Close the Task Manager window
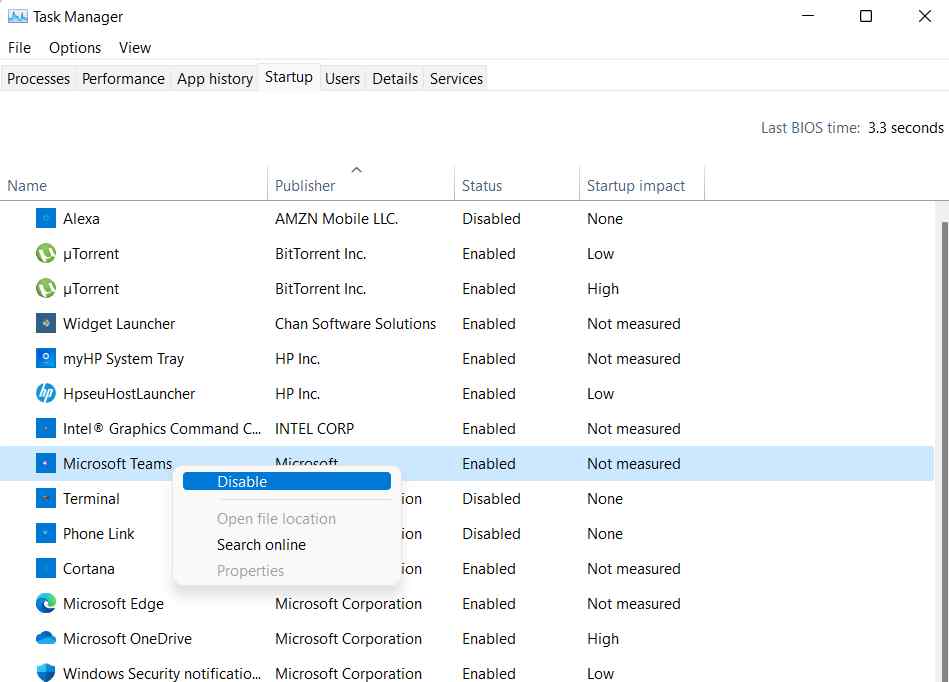This screenshot has width=949, height=682. (925, 16)
